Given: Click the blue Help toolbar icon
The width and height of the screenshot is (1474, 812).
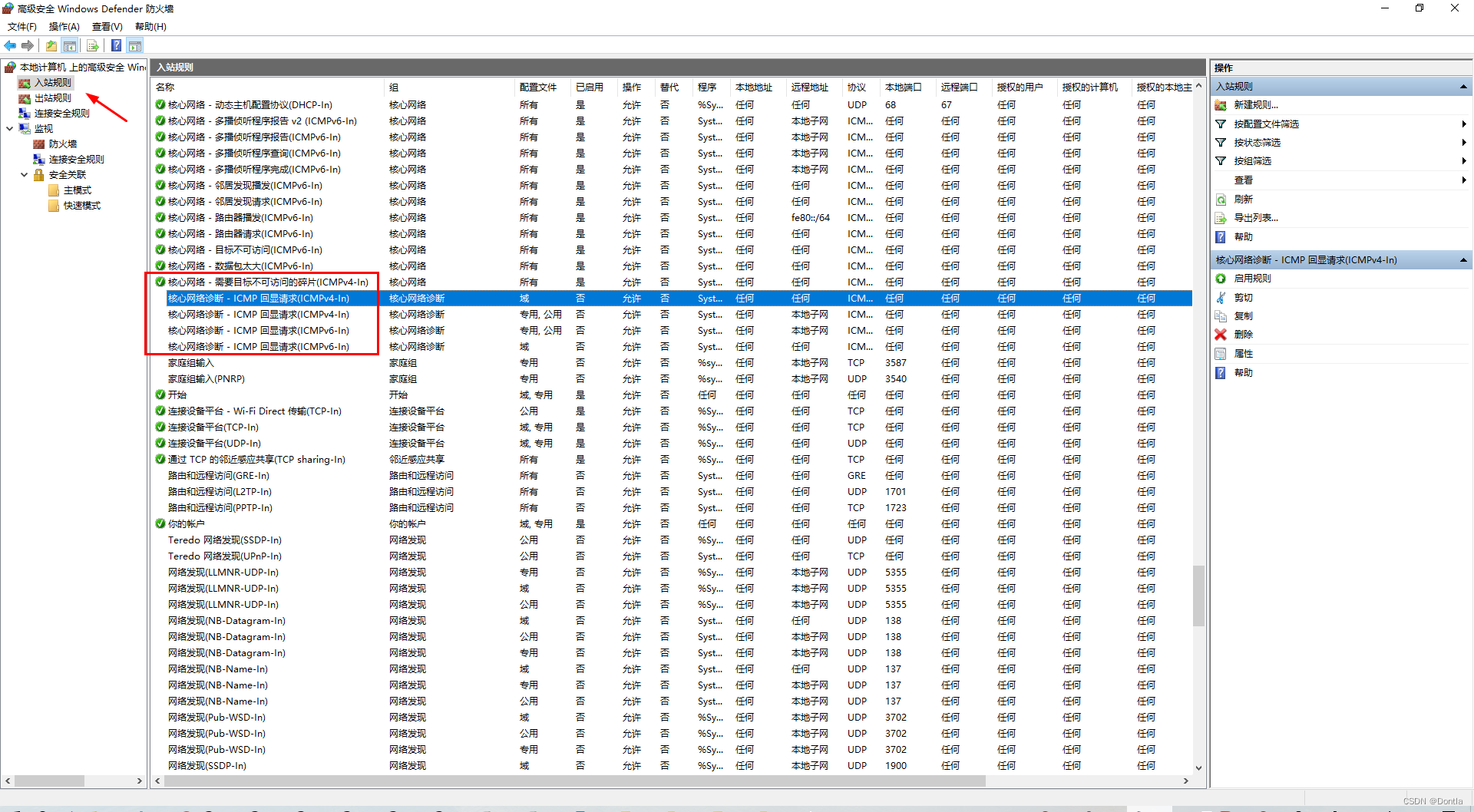Looking at the screenshot, I should (x=116, y=46).
